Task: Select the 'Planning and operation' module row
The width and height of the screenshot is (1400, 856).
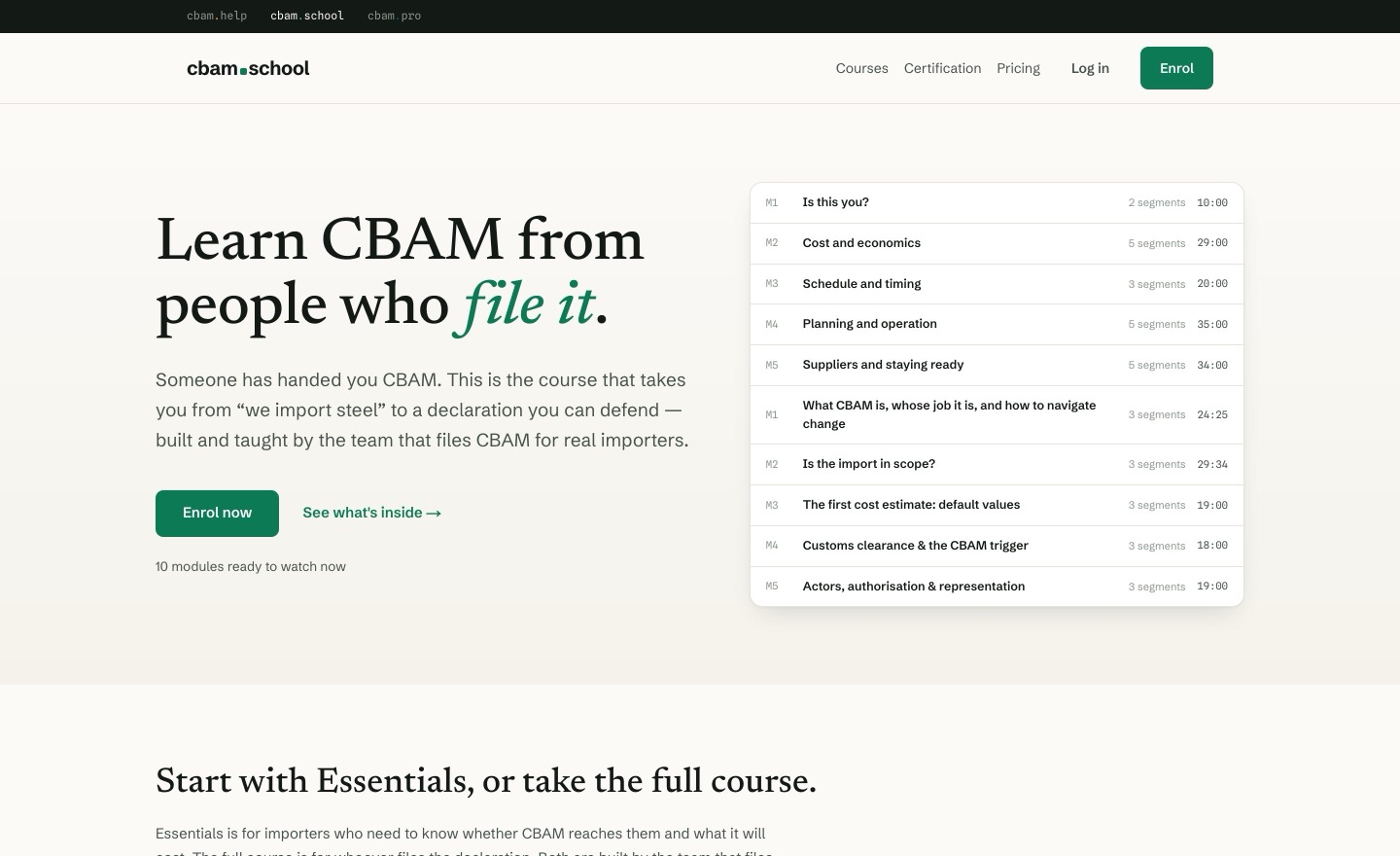Action: pyautogui.click(x=997, y=324)
